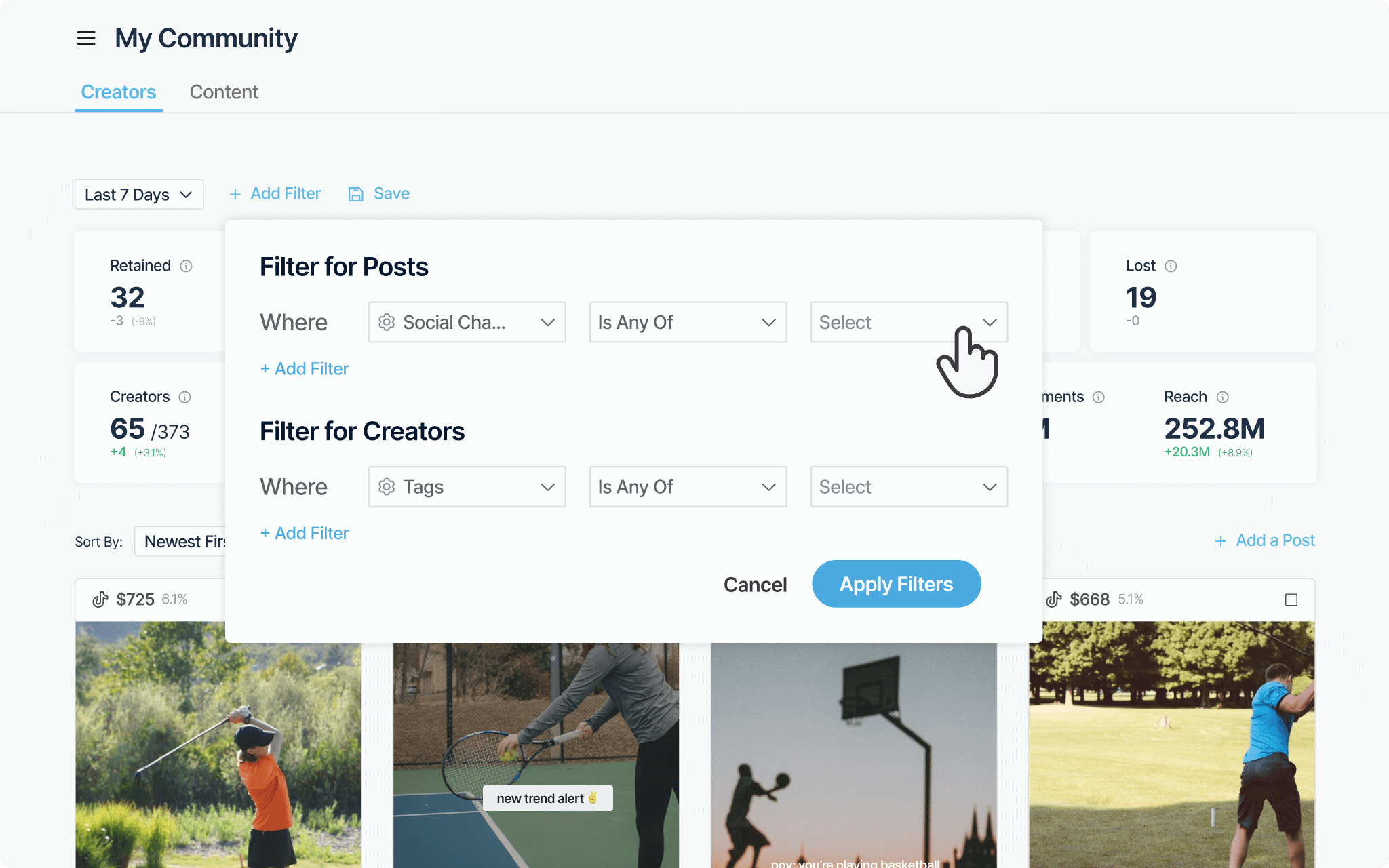Click the Apply Filters button

(896, 584)
